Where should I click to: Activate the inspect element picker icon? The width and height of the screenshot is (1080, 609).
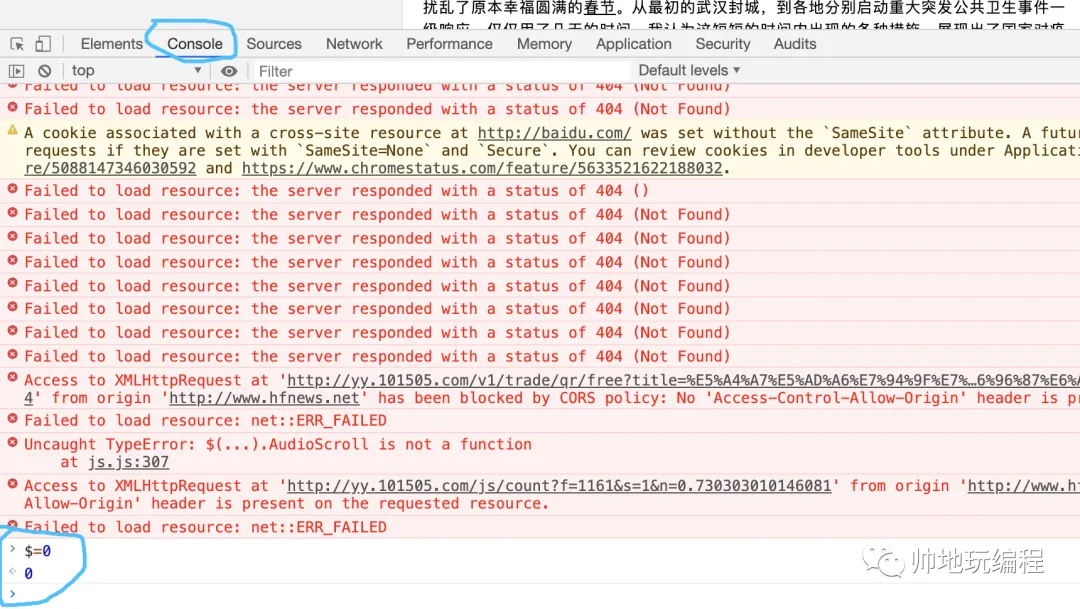click(17, 44)
